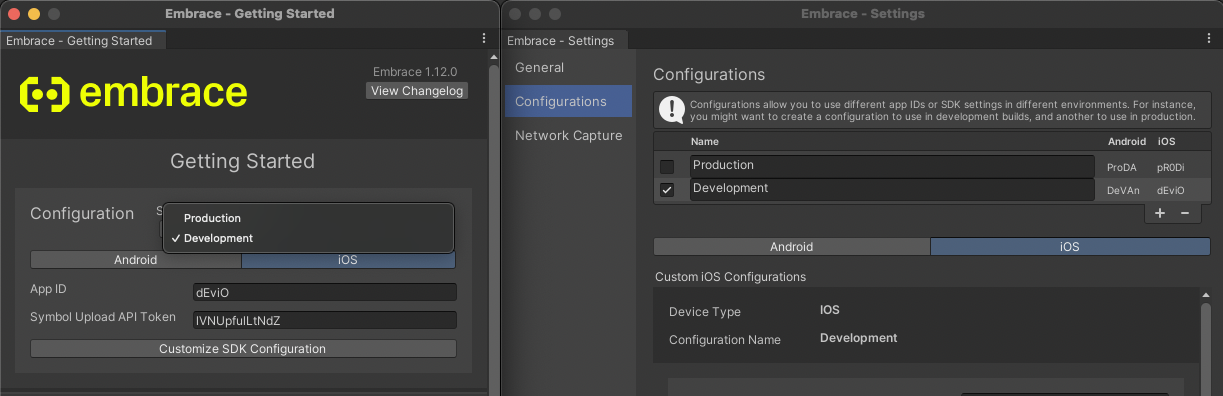Click the DeVAn Android ID cell
Viewport: 1223px width, 396px height.
click(1123, 190)
